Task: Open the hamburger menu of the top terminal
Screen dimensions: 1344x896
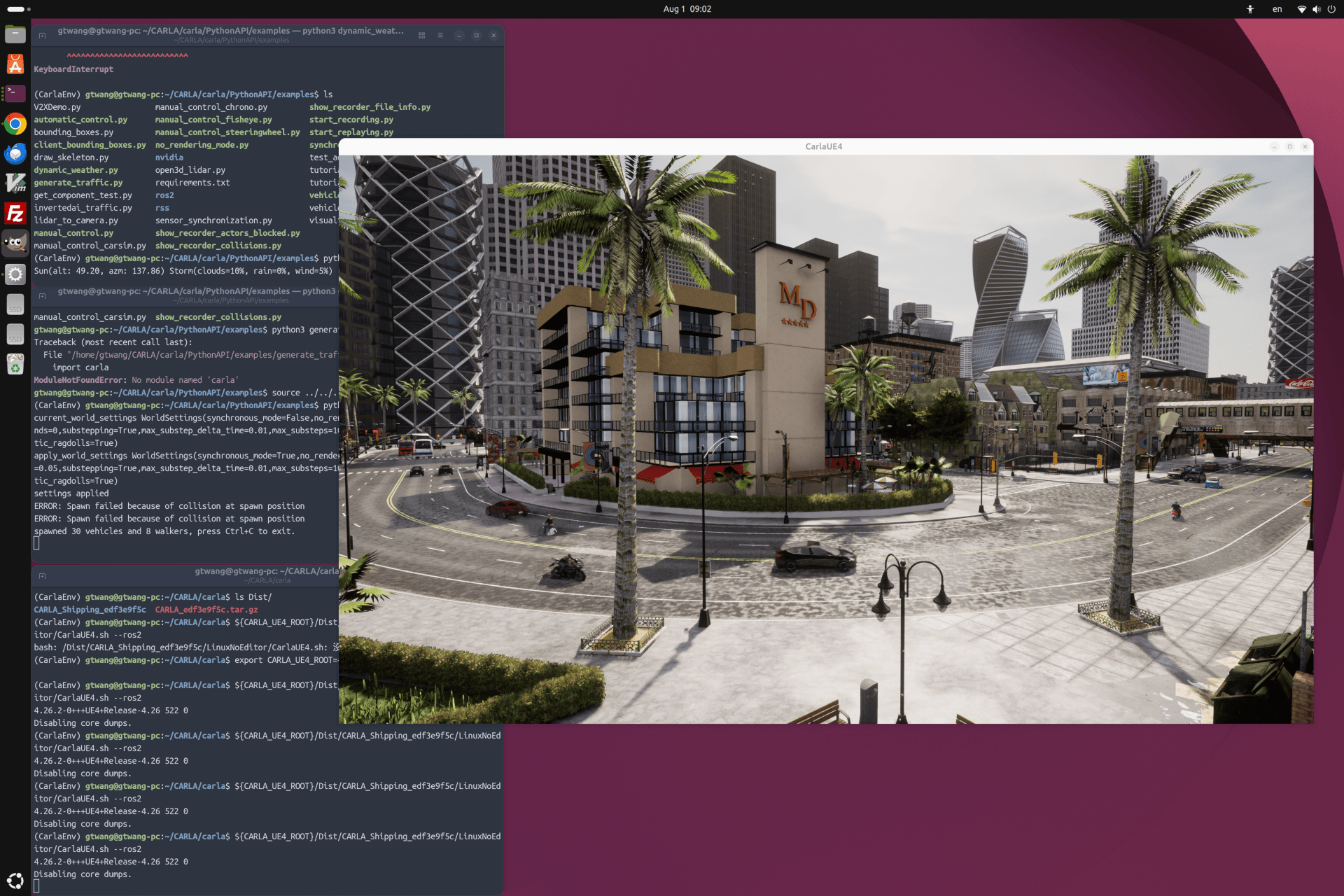Action: click(x=440, y=35)
